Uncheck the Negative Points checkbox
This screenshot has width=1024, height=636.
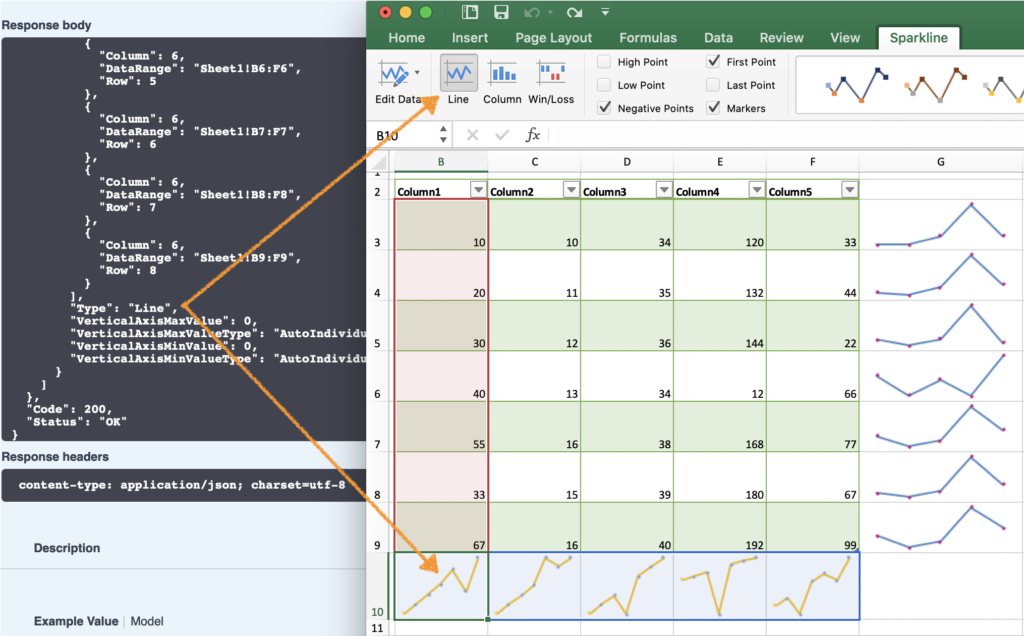(x=604, y=108)
